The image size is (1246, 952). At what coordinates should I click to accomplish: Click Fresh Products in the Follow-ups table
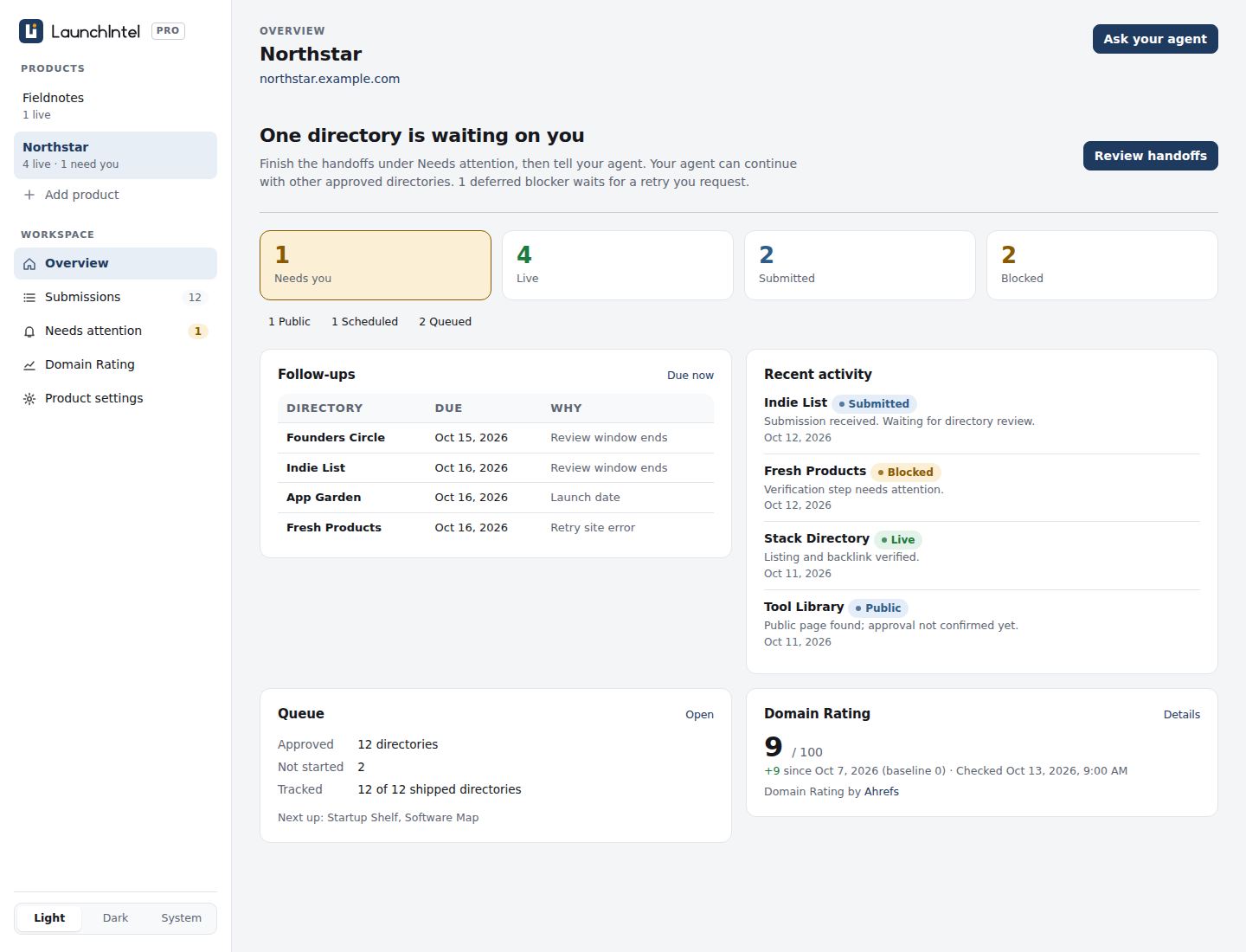pos(334,528)
